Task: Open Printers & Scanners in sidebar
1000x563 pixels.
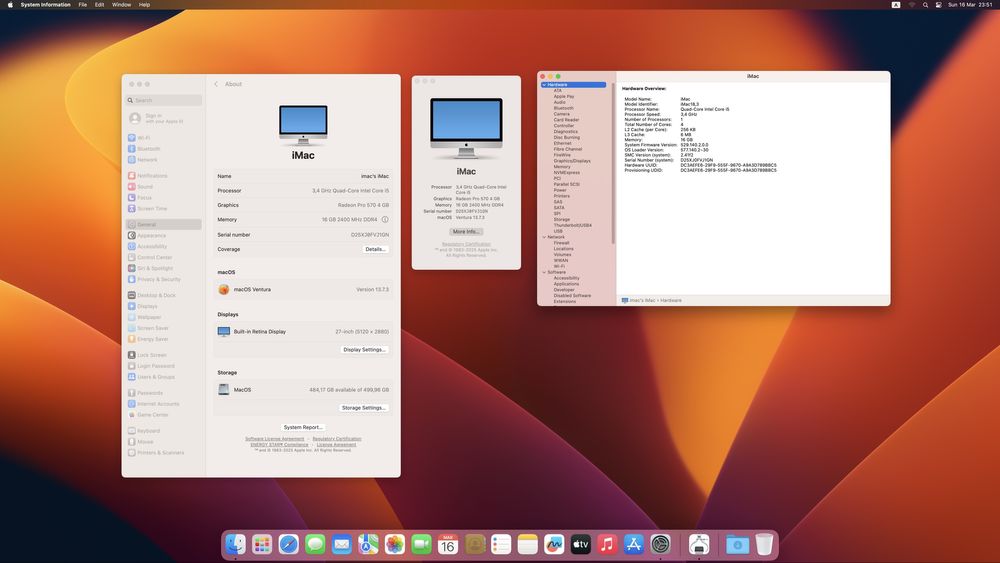Action: point(163,453)
